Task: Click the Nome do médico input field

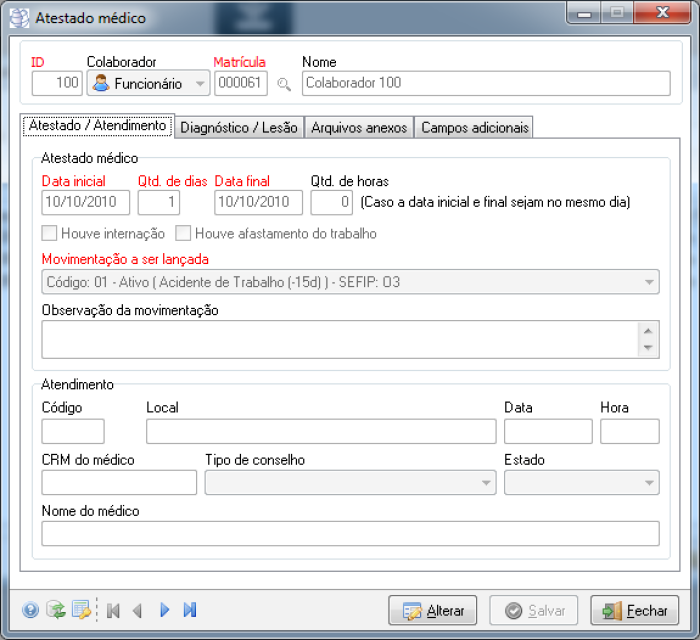Action: (x=350, y=533)
